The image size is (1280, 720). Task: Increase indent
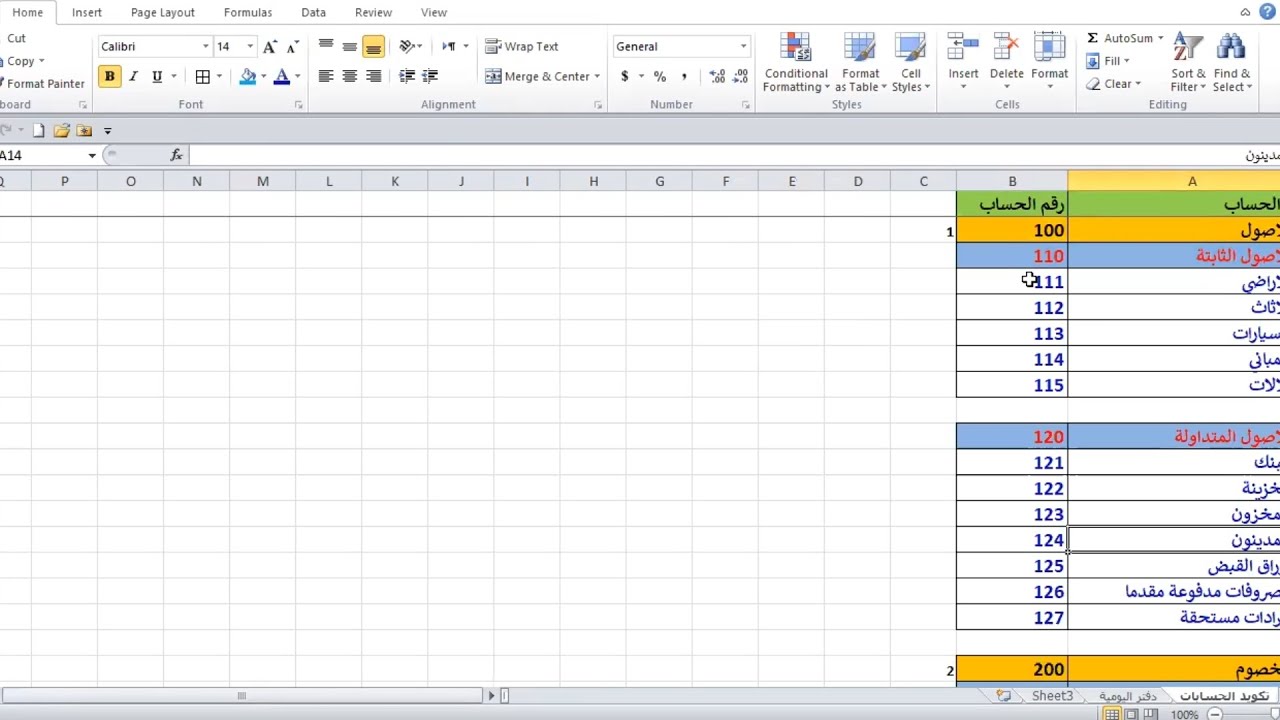coord(430,76)
